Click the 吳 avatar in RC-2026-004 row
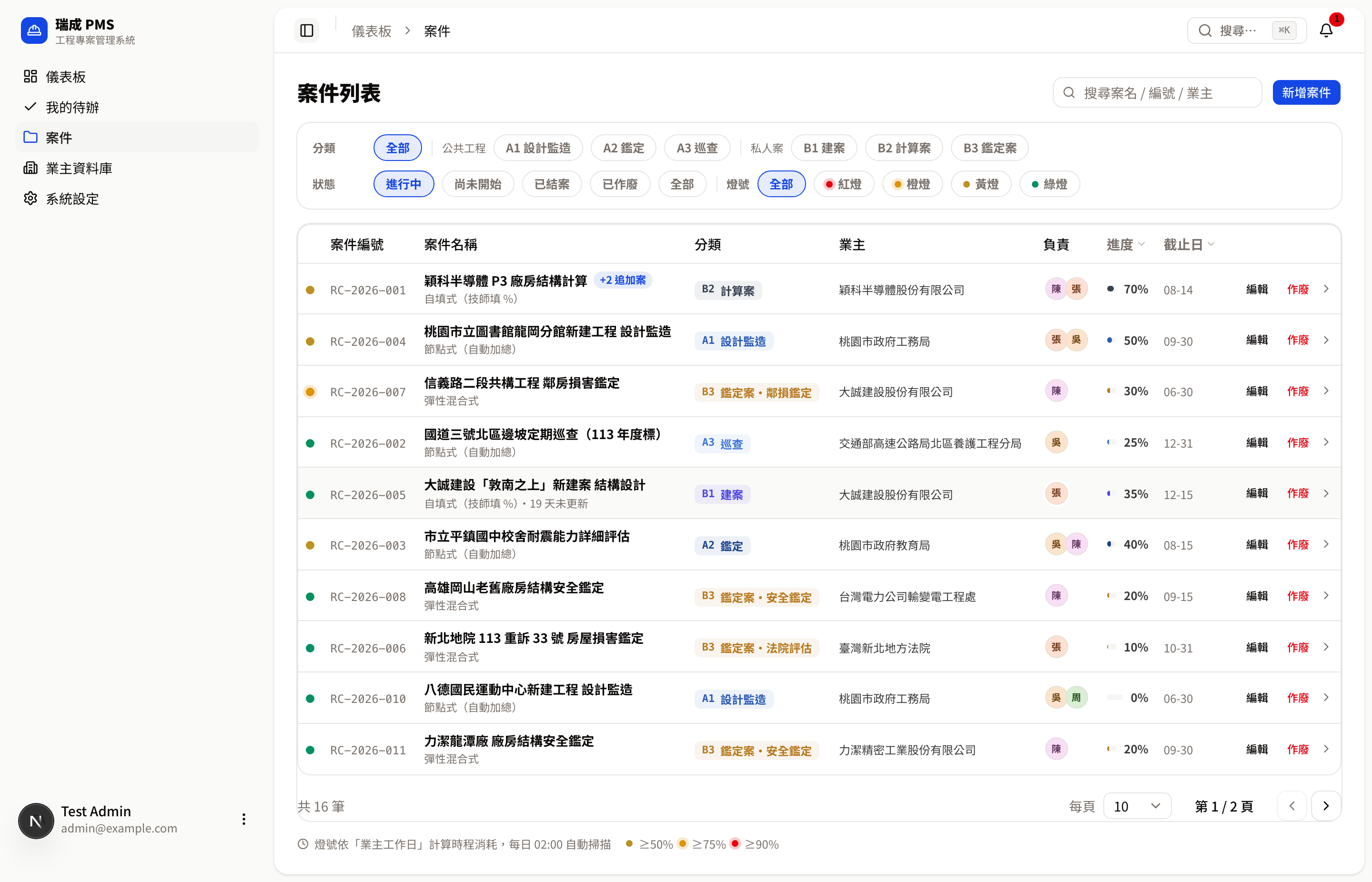 1076,340
